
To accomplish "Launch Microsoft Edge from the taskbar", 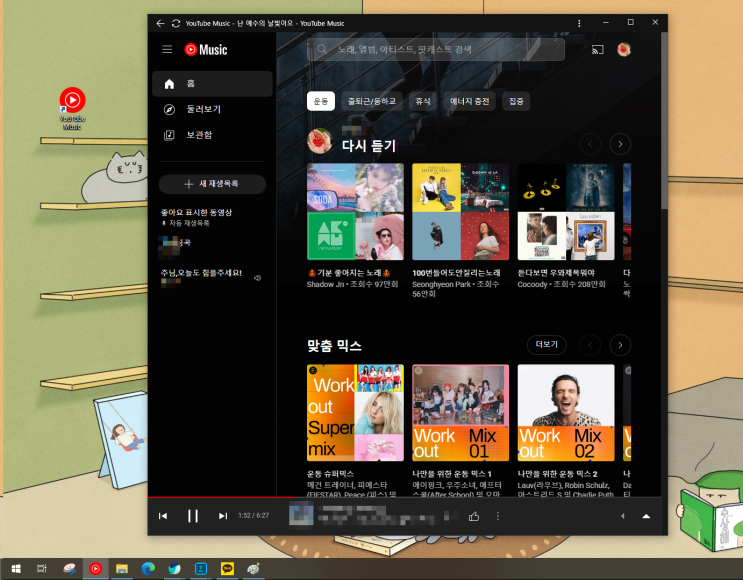I will coord(148,569).
